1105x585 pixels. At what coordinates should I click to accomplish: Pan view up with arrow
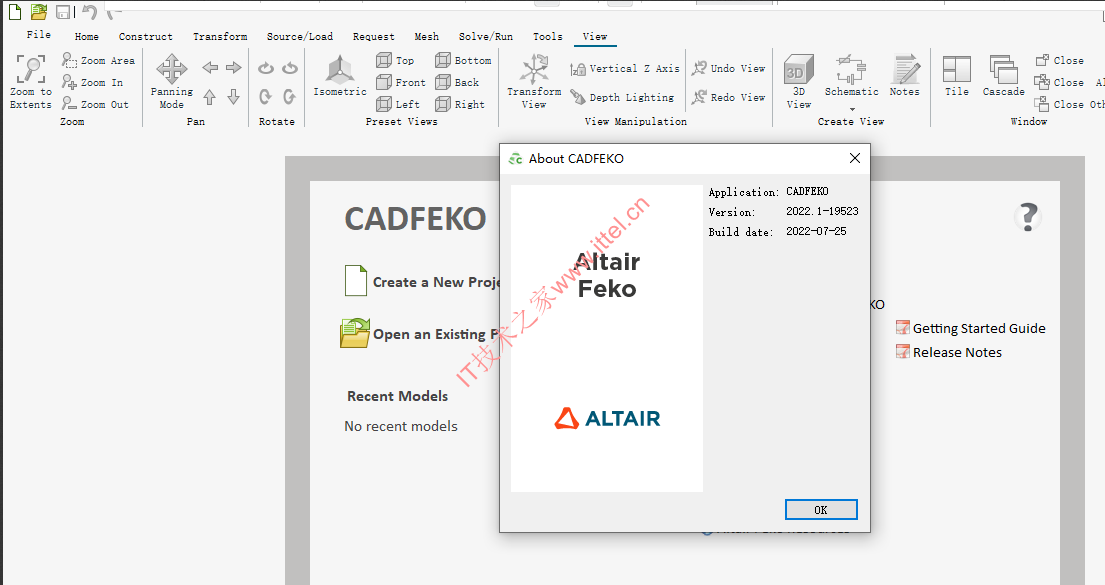click(210, 97)
